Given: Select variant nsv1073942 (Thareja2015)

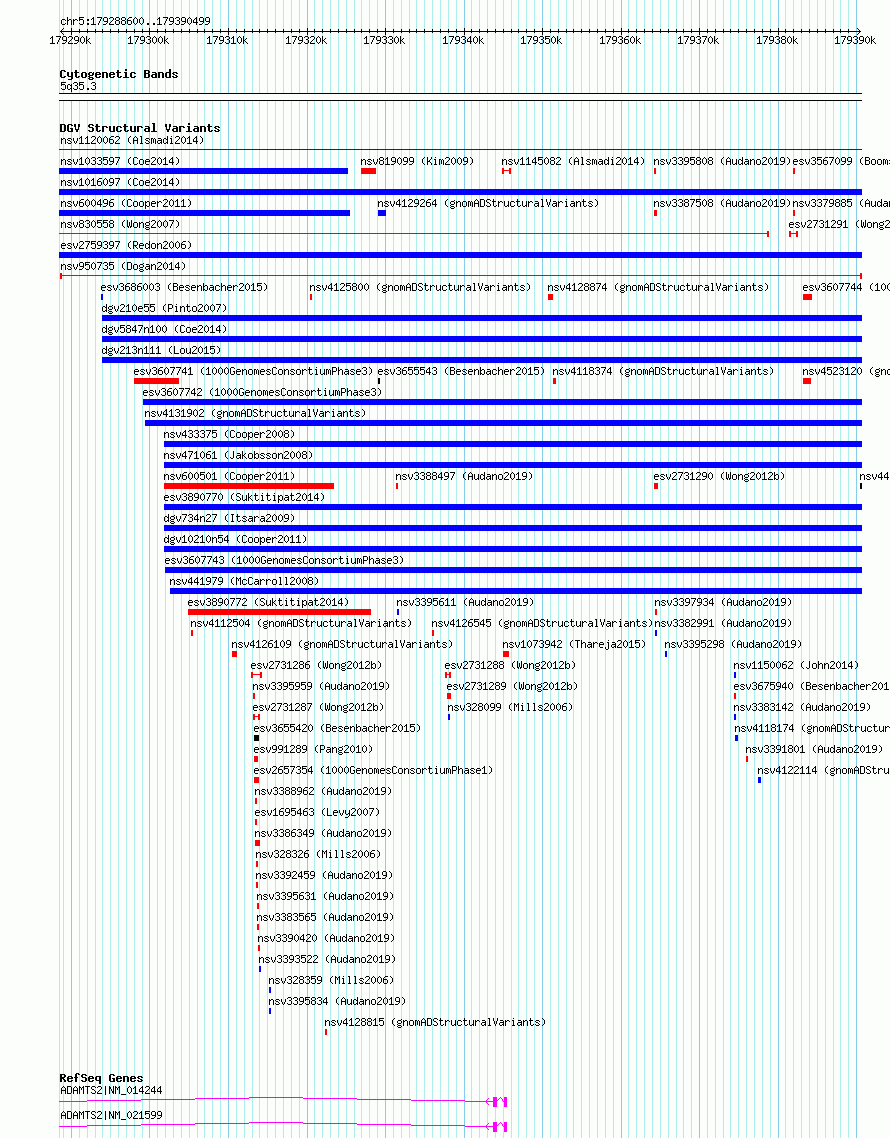Looking at the screenshot, I should [573, 645].
